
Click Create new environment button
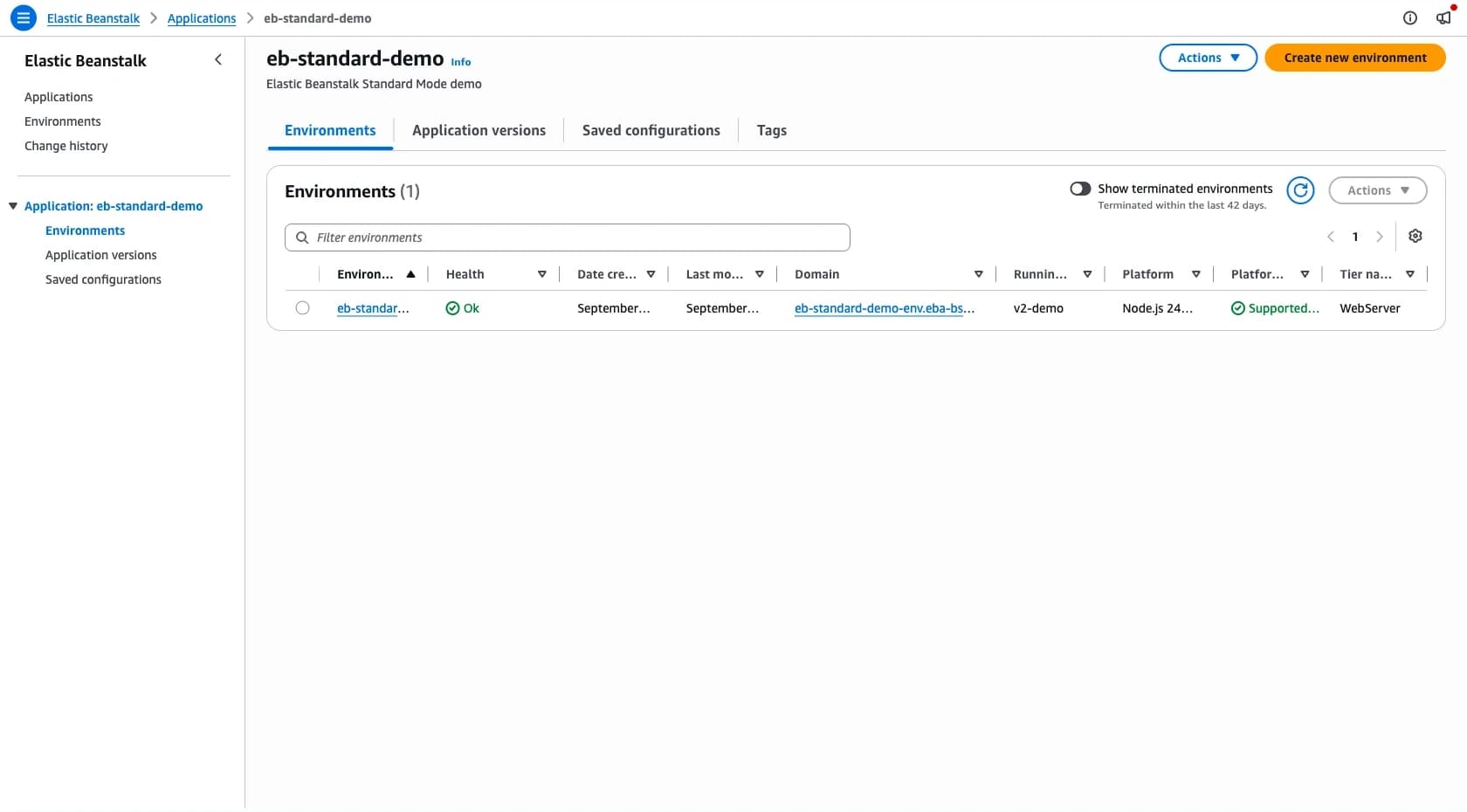point(1355,58)
